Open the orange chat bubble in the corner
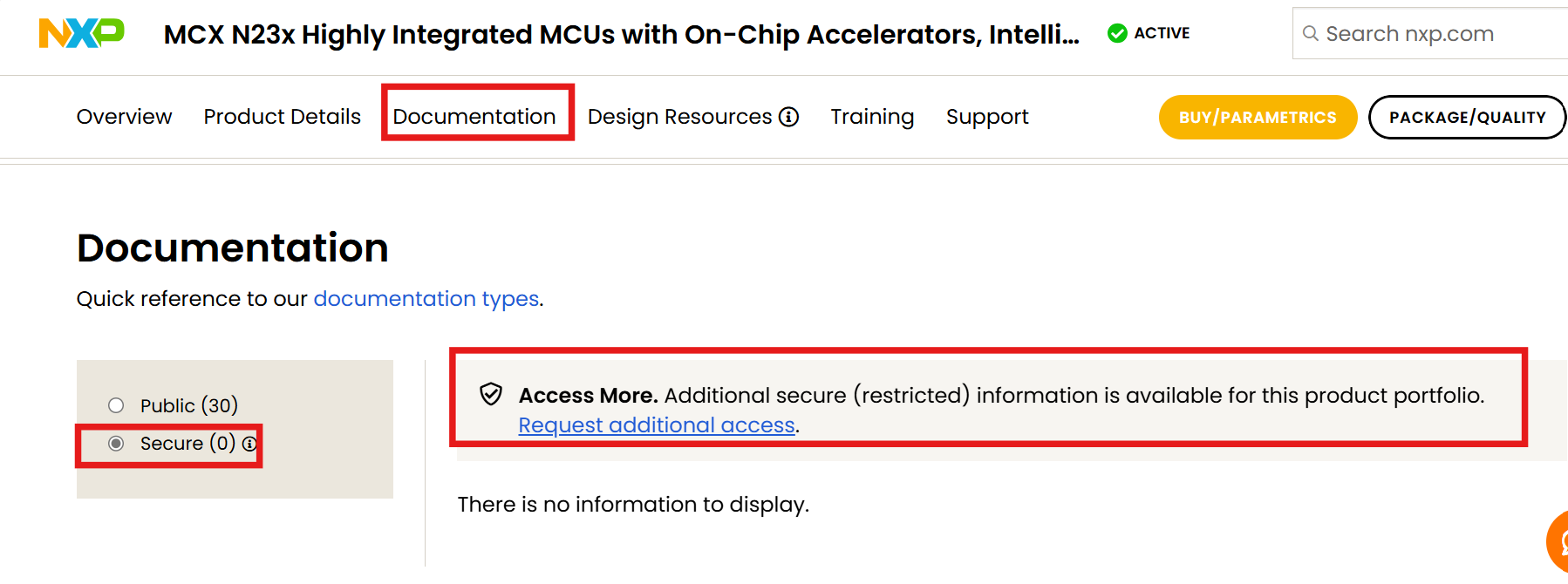 [1561, 540]
